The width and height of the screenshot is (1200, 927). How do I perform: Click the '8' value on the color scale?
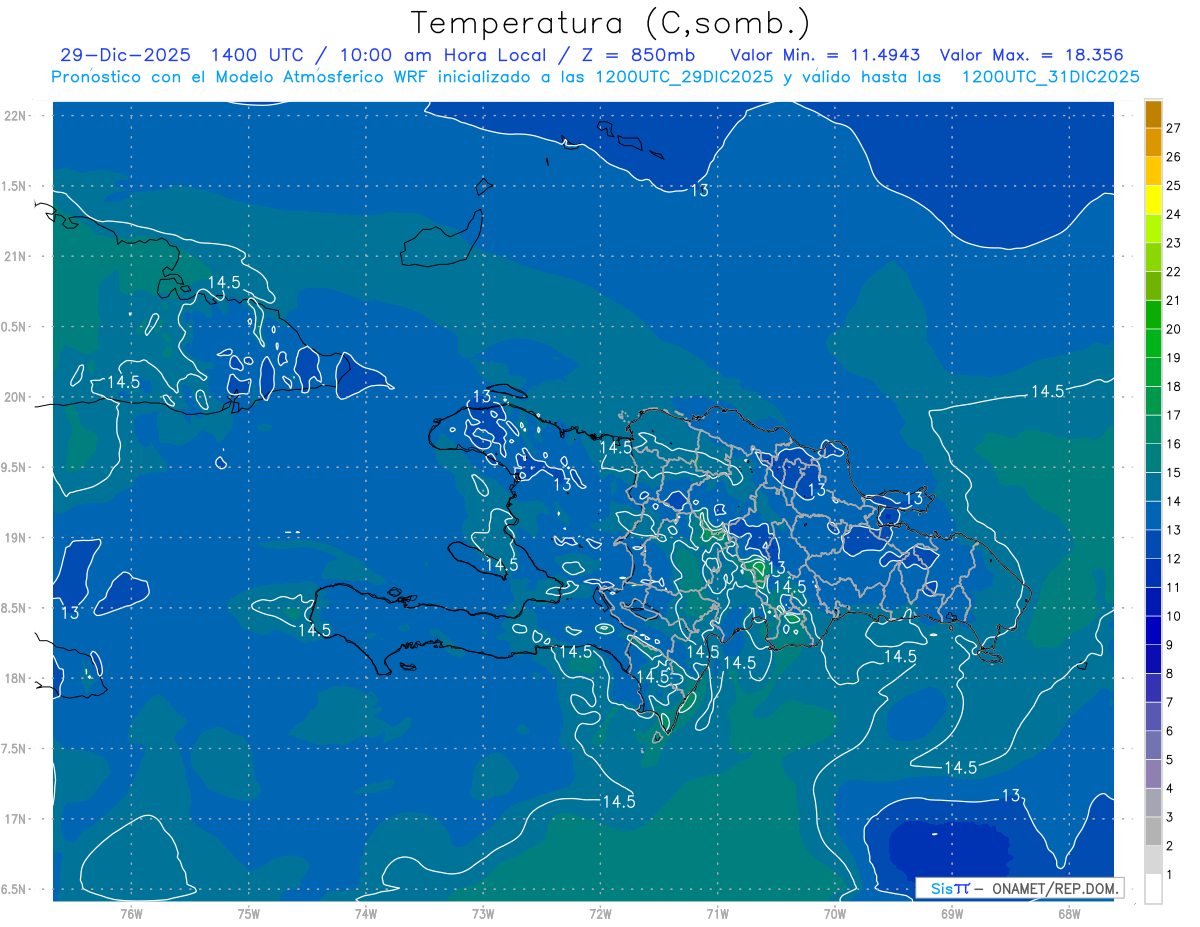click(1169, 674)
